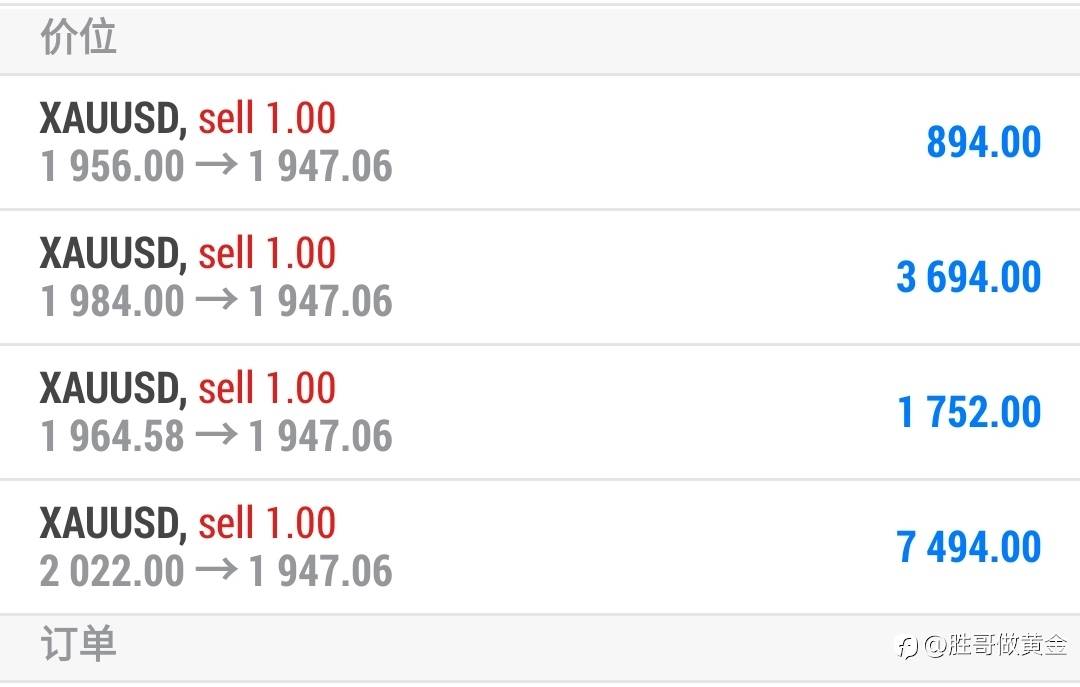Image resolution: width=1080 pixels, height=687 pixels.
Task: Click the 7 494.00 profit value
Action: (968, 548)
